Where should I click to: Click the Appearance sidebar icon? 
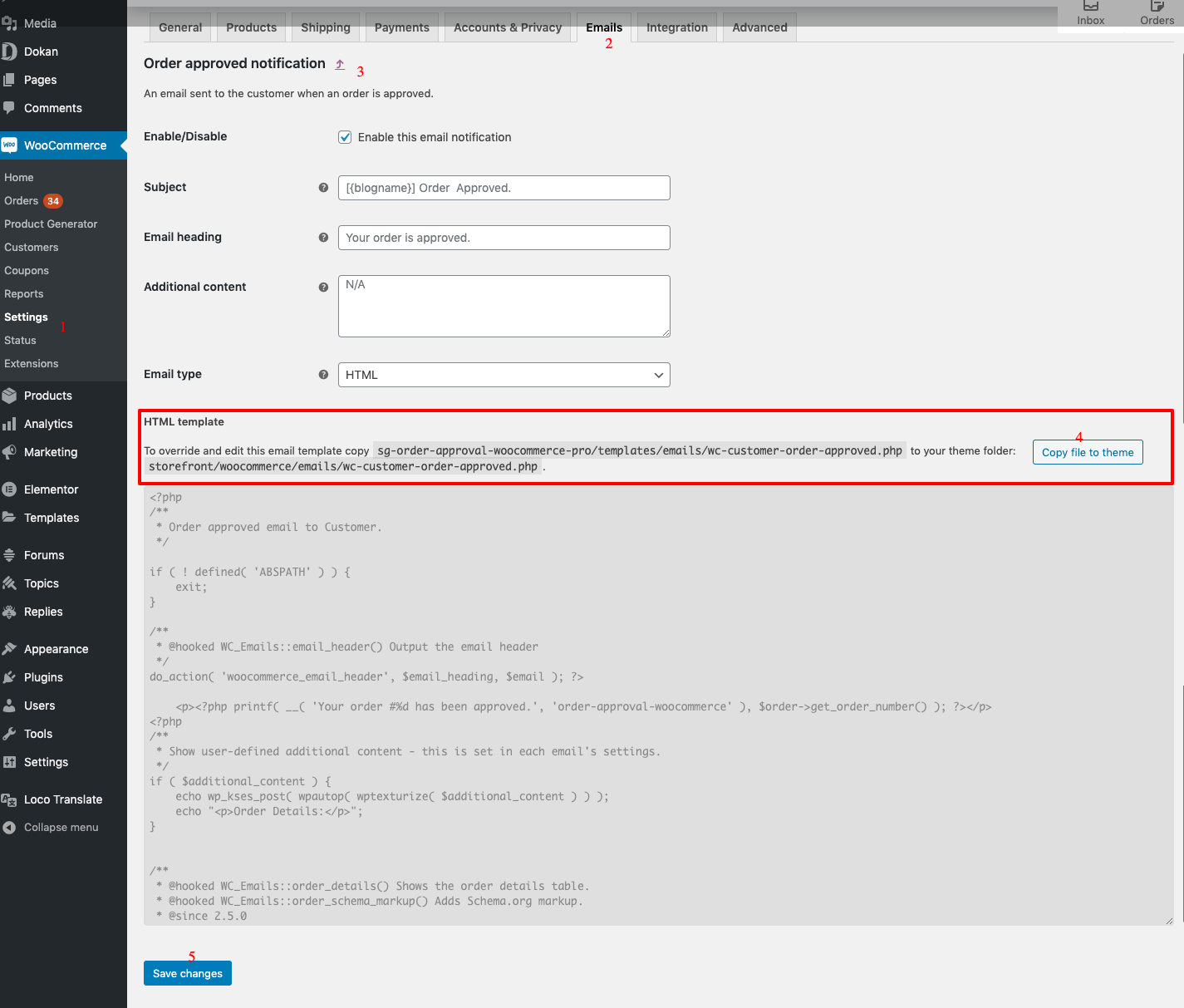click(x=10, y=648)
